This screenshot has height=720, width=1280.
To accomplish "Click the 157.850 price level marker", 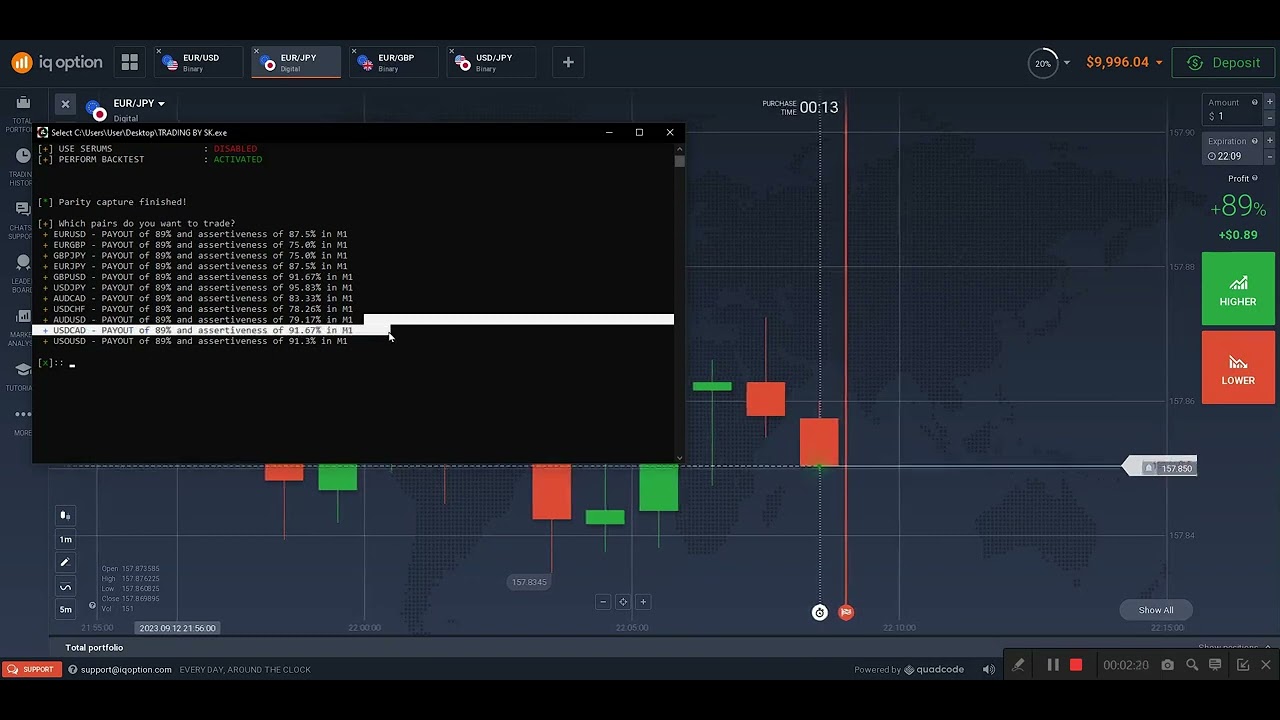I will tap(1160, 468).
